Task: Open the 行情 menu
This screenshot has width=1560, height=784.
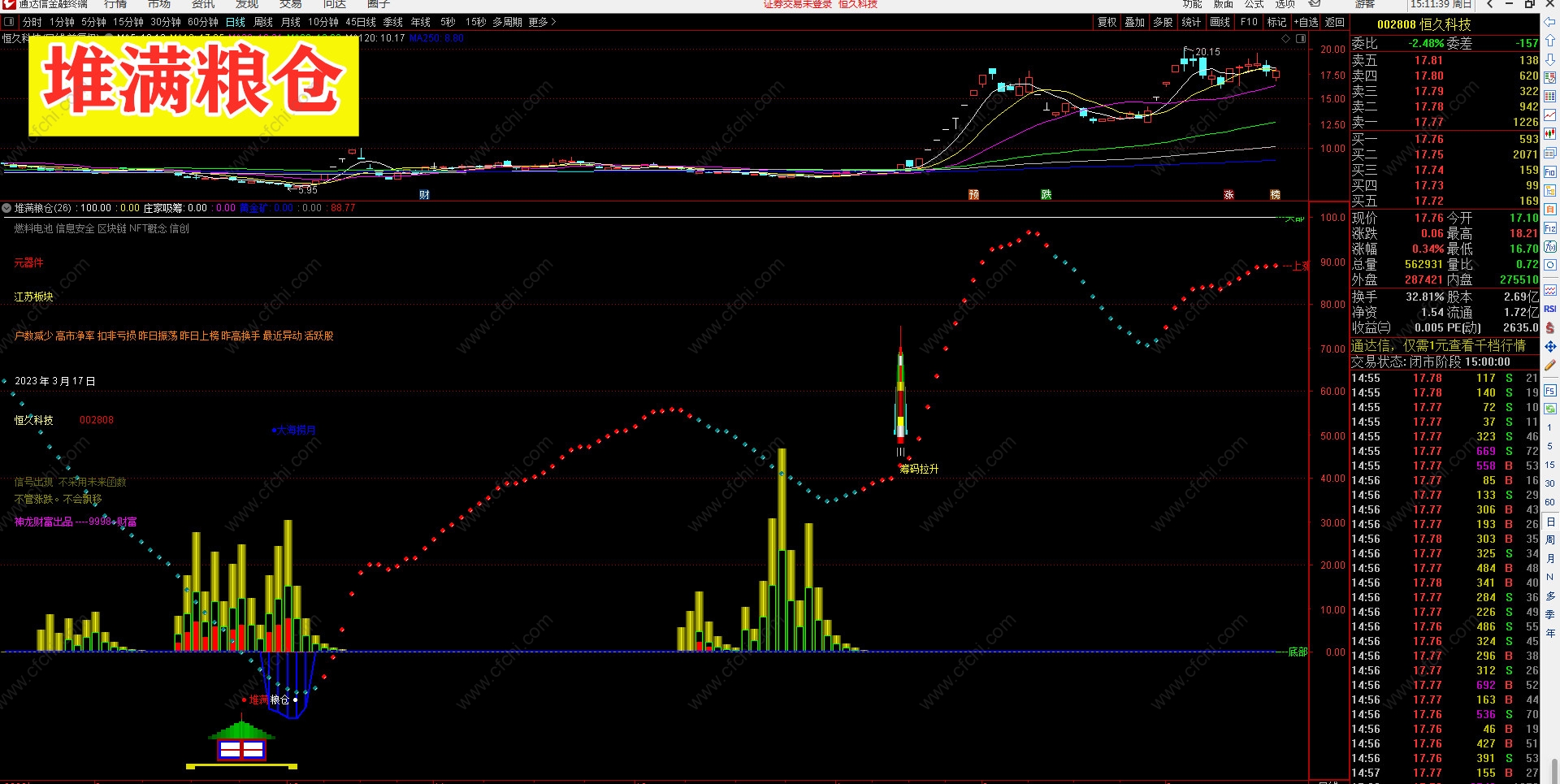Action: pos(115,4)
